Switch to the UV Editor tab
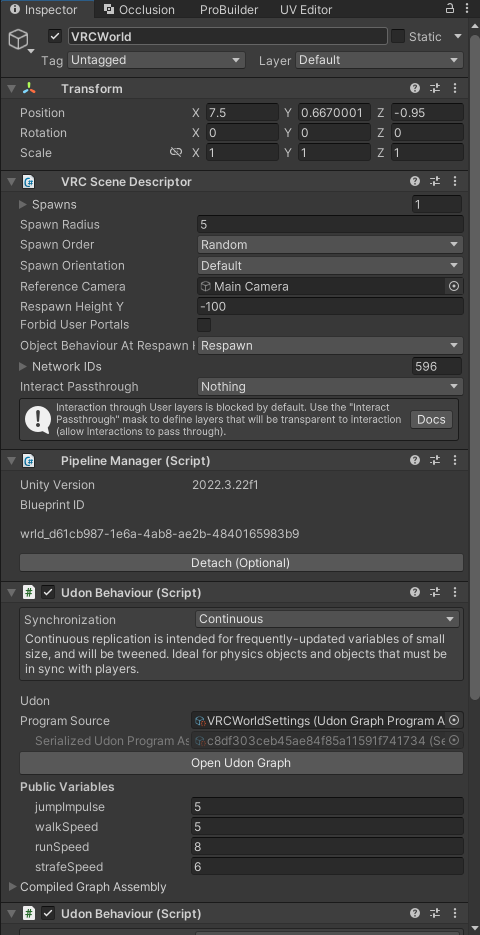The width and height of the screenshot is (480, 935). point(306,10)
